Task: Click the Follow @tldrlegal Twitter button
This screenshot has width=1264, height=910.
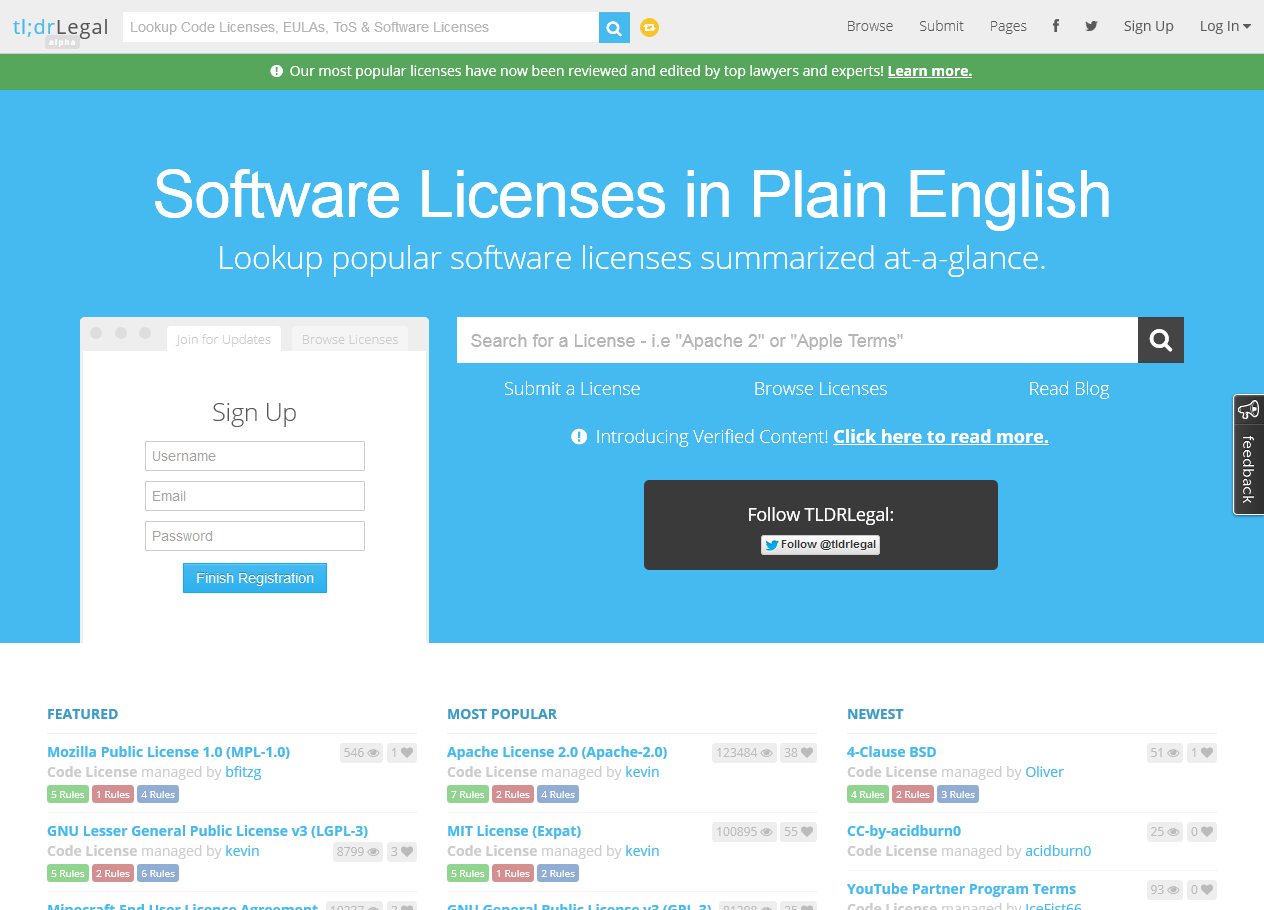Action: pos(820,544)
